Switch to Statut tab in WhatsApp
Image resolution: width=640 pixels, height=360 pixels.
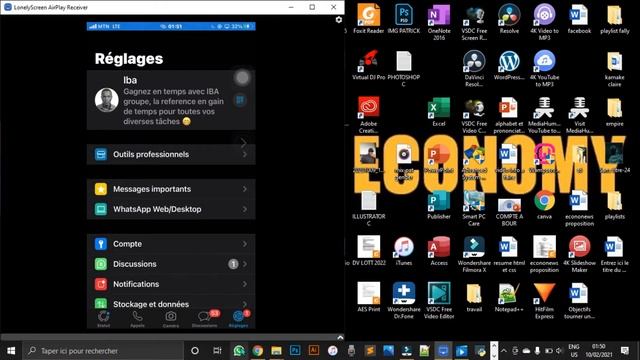(104, 319)
